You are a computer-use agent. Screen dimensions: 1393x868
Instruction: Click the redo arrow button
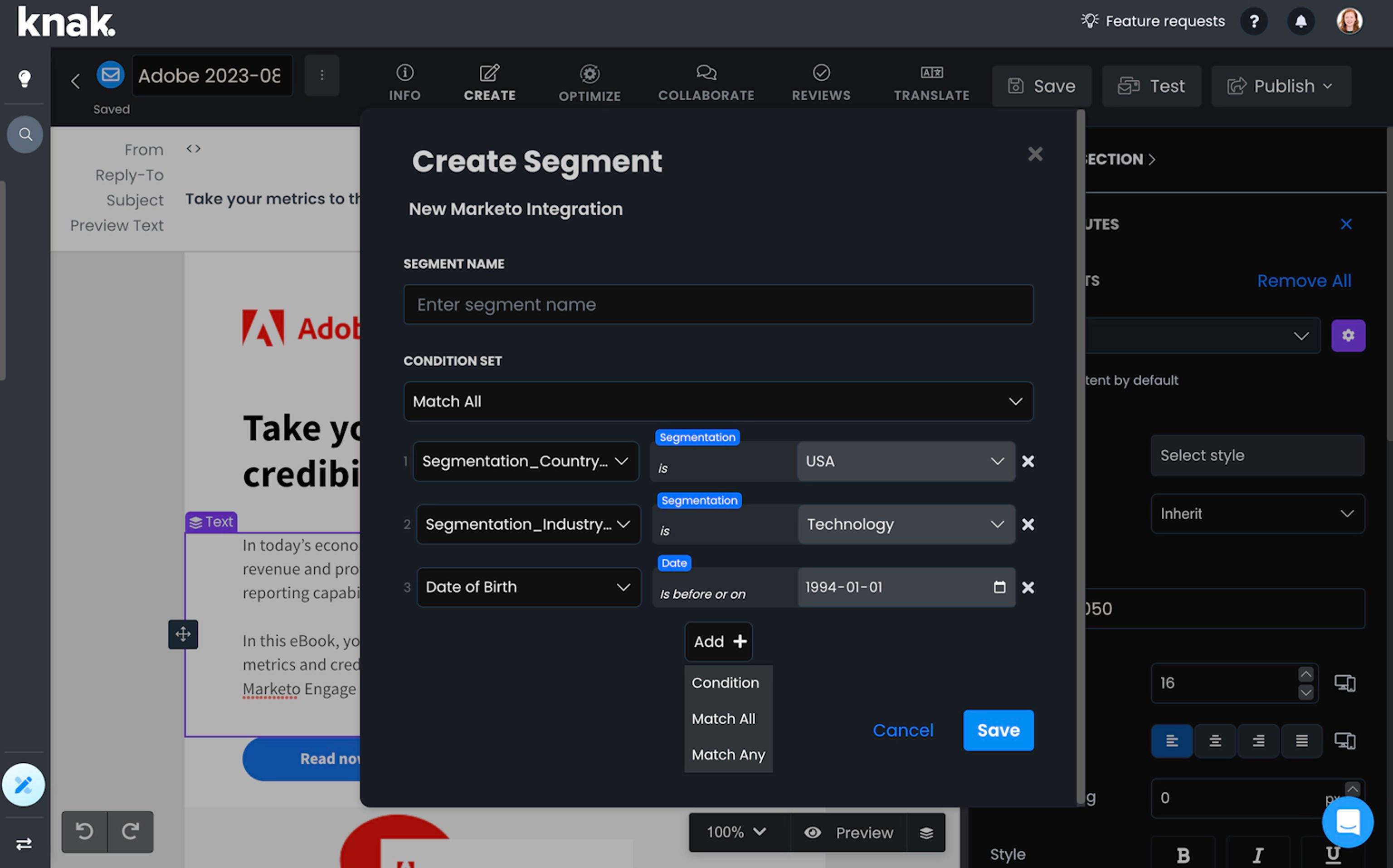point(130,831)
